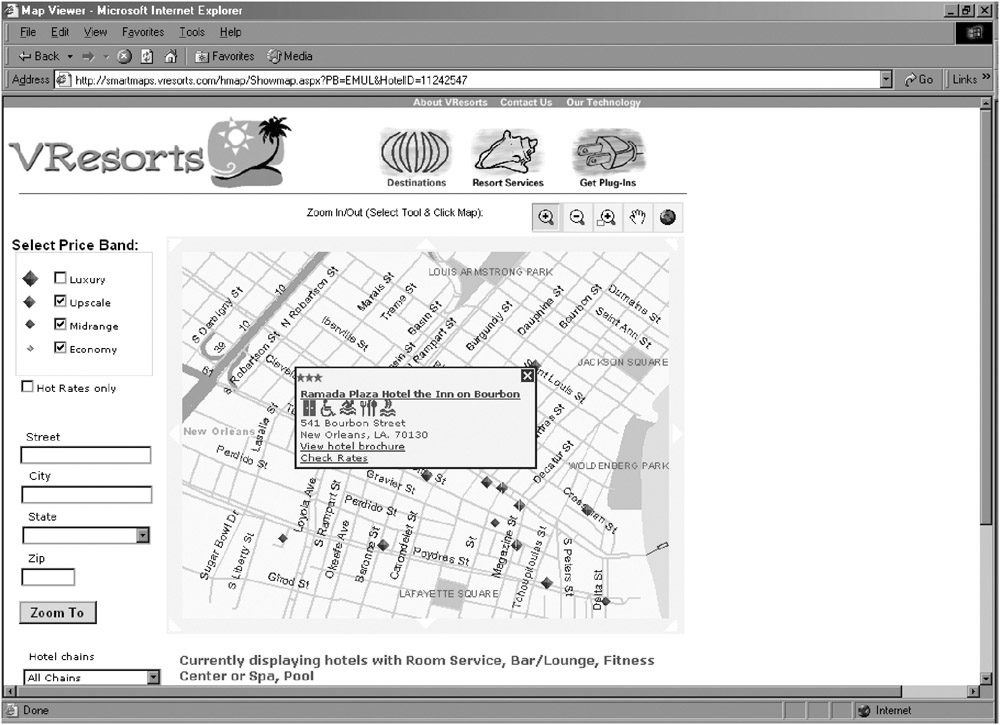Click the Zip input field
The height and width of the screenshot is (725, 1000).
pyautogui.click(x=48, y=577)
